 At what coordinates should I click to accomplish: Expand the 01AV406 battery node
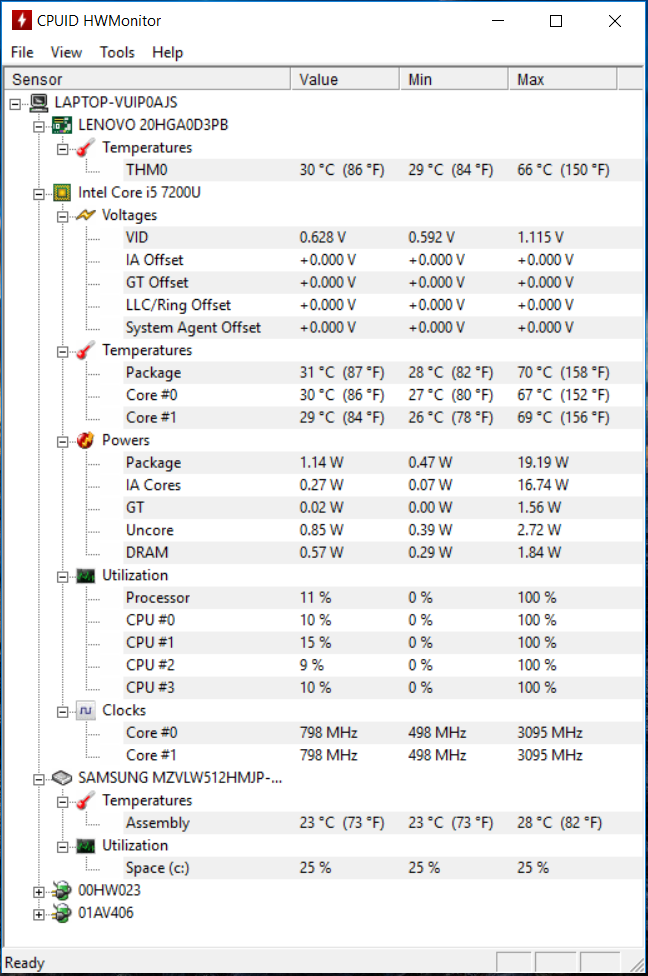[x=39, y=914]
